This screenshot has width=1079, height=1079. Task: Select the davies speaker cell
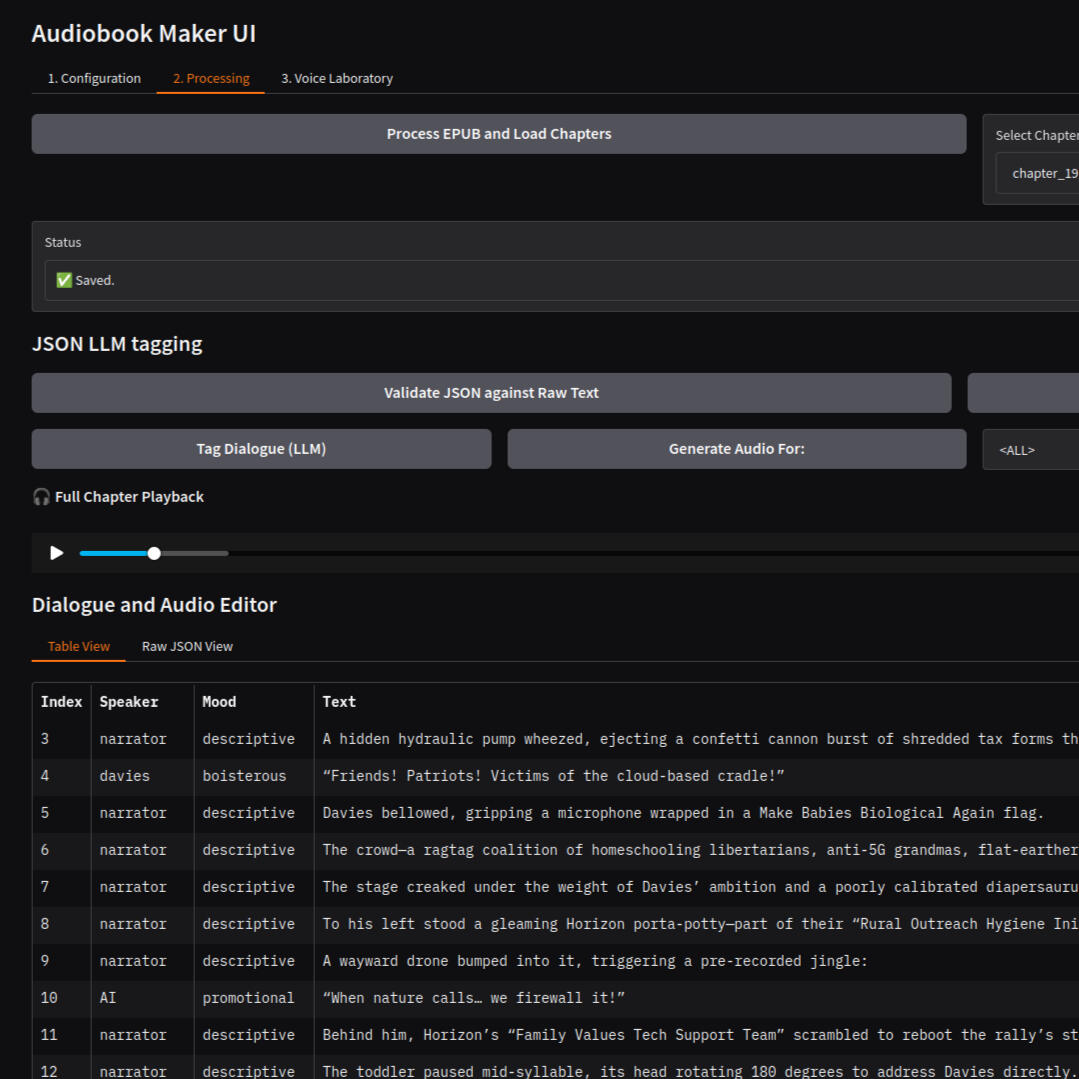(125, 776)
